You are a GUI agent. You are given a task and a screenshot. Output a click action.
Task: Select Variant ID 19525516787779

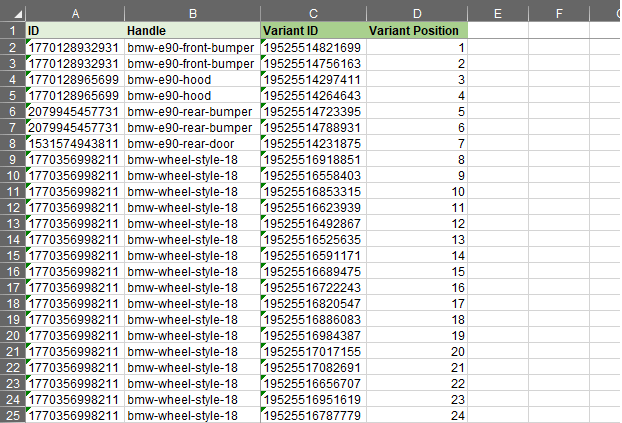click(313, 415)
